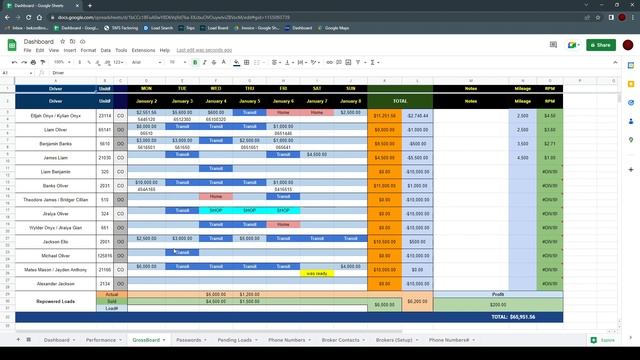640x360 pixels.
Task: Open the horizontal align dropdown
Action: point(276,62)
